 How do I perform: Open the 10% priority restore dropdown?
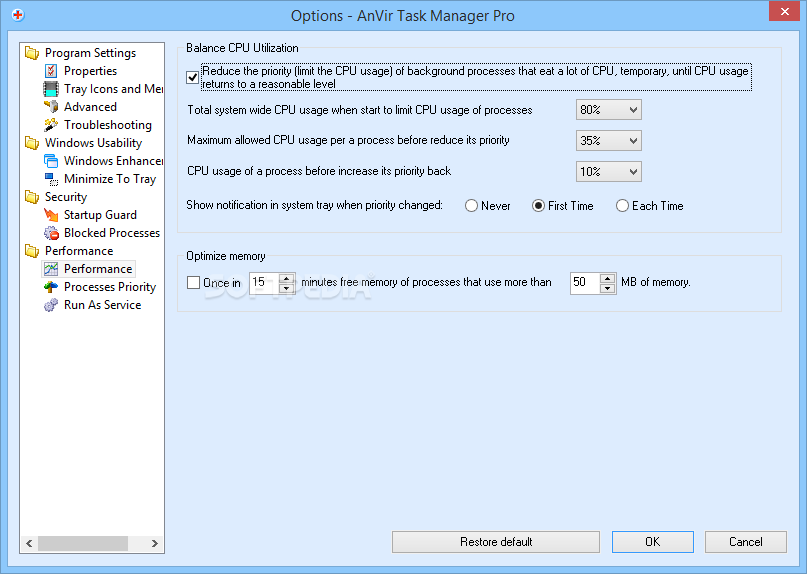click(608, 171)
